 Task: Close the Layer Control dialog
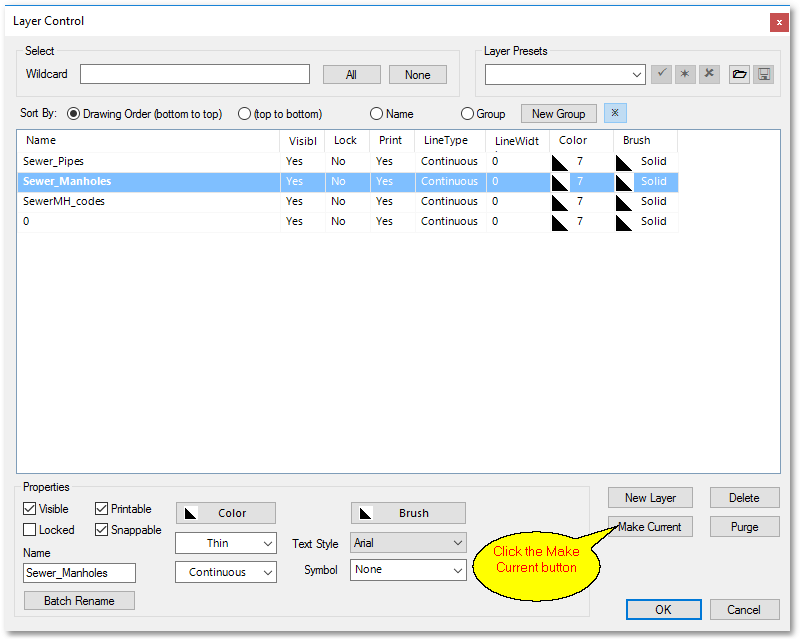[779, 22]
